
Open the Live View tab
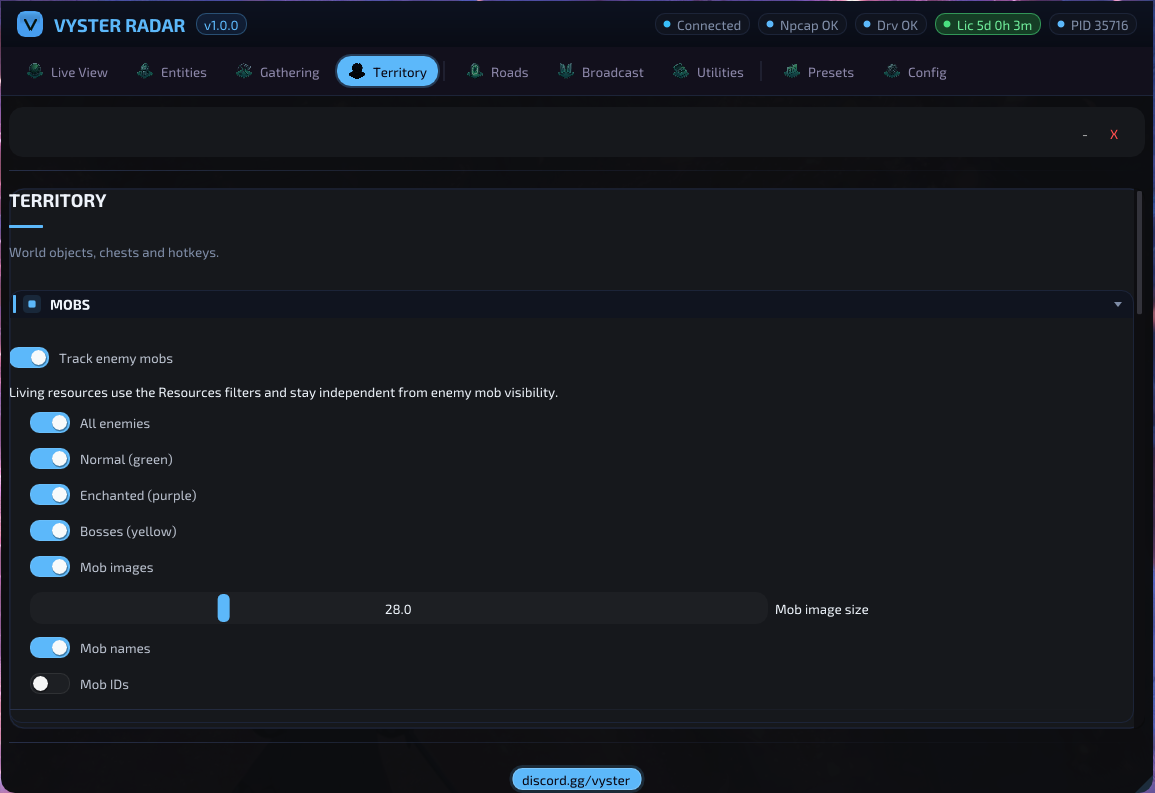67,71
